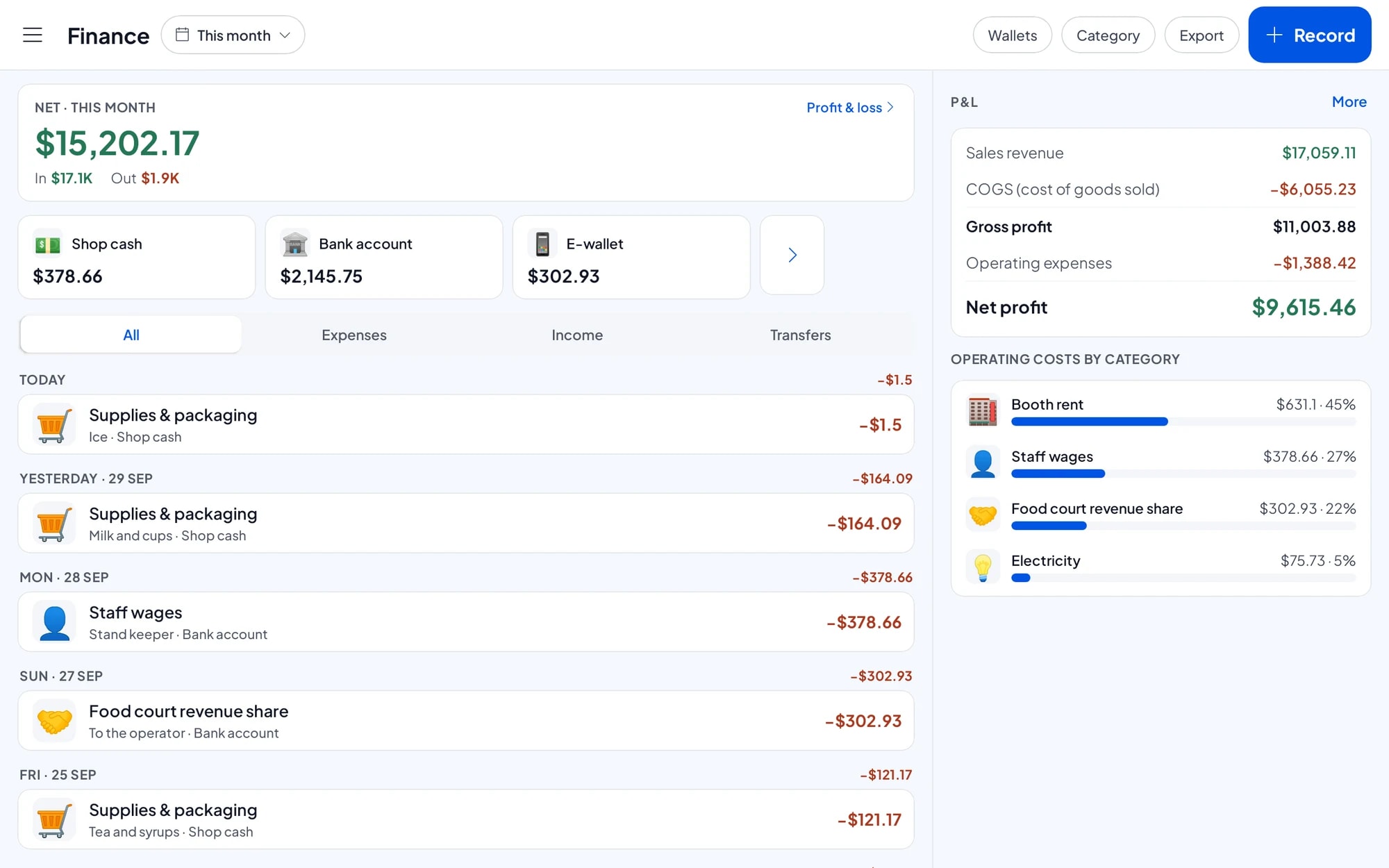The height and width of the screenshot is (868, 1389).
Task: Click the Bank account building icon
Action: pyautogui.click(x=295, y=244)
